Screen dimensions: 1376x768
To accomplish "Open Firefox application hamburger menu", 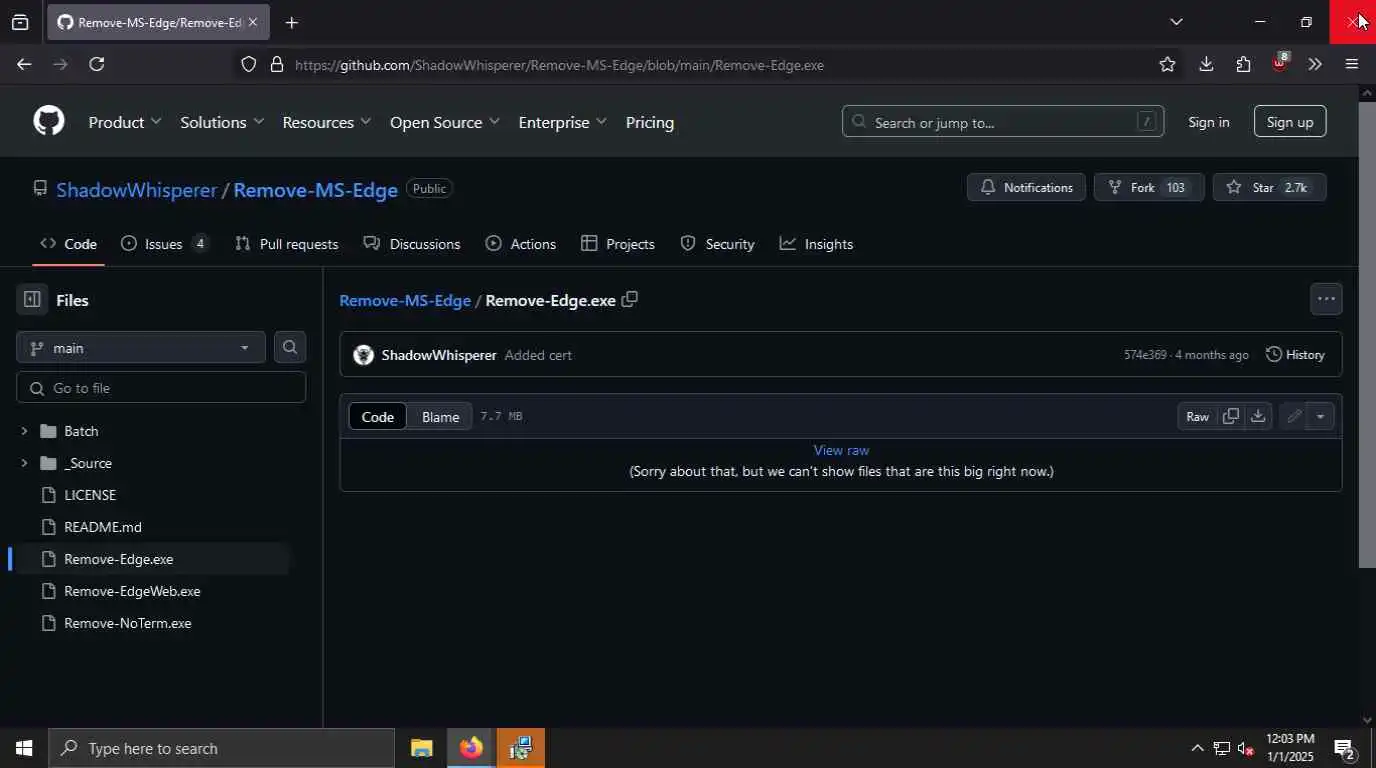I will [1352, 64].
